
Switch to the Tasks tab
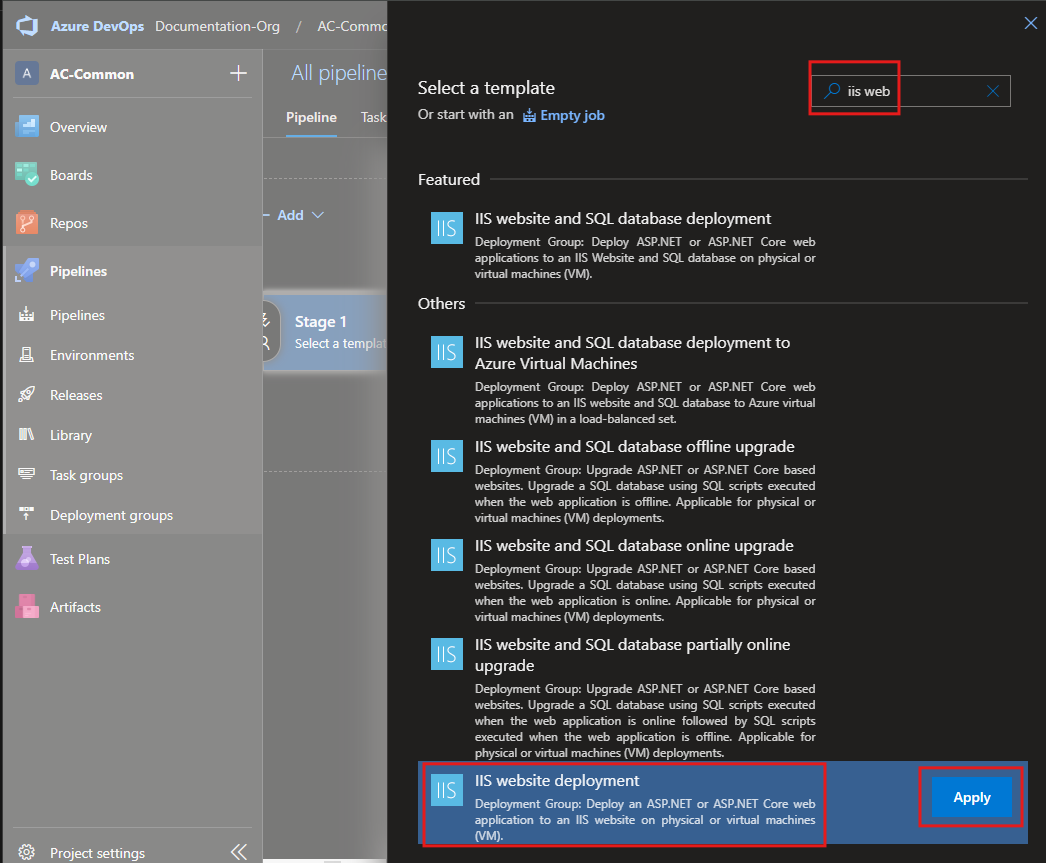374,117
